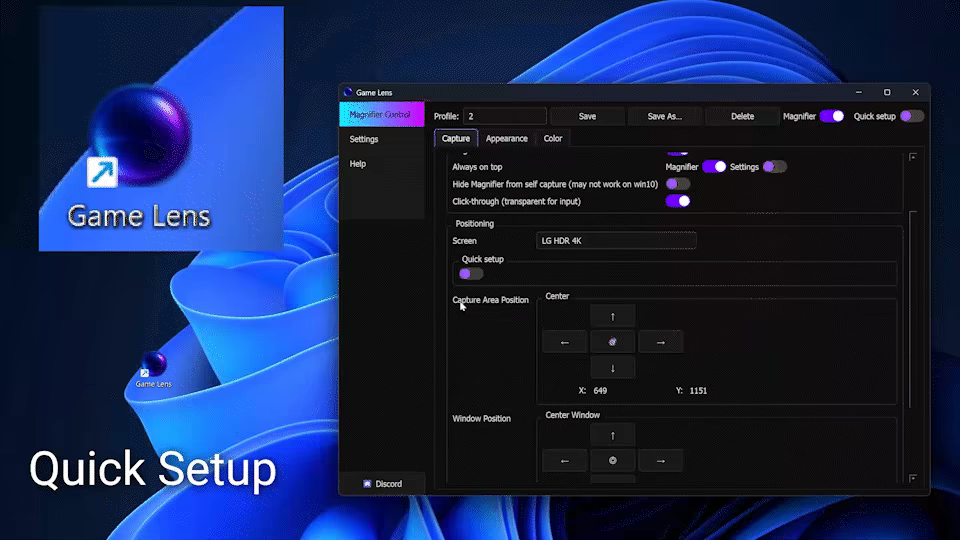
Task: Toggle the Magnifier switch in top bar
Action: coord(831,116)
